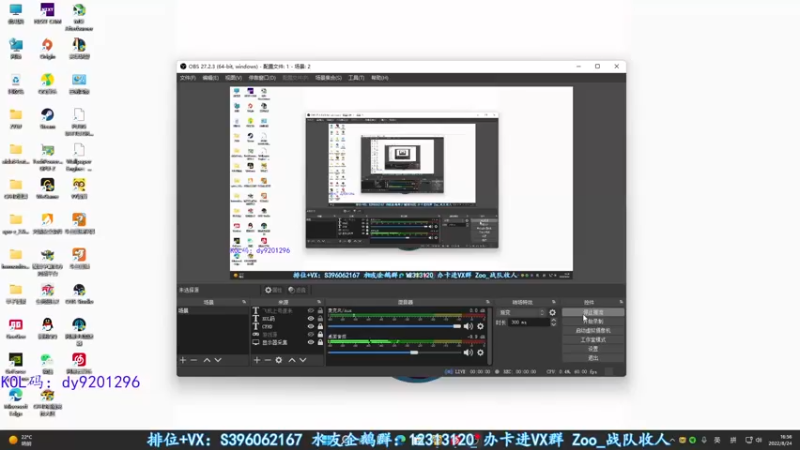Open scene transition type dropdown
This screenshot has width=800, height=450.
(x=521, y=313)
